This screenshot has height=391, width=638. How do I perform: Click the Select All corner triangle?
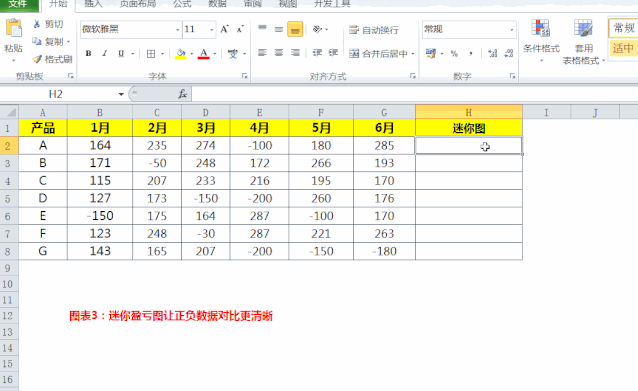tap(10, 112)
